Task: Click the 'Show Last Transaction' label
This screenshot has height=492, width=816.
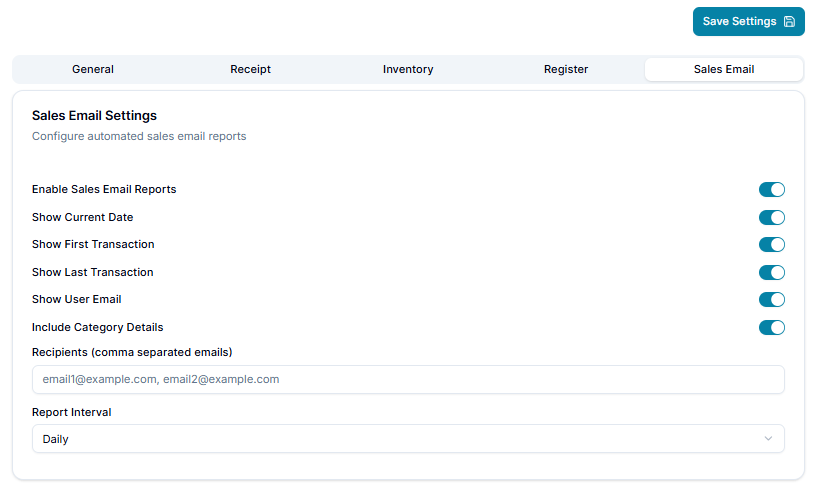Action: [x=93, y=272]
